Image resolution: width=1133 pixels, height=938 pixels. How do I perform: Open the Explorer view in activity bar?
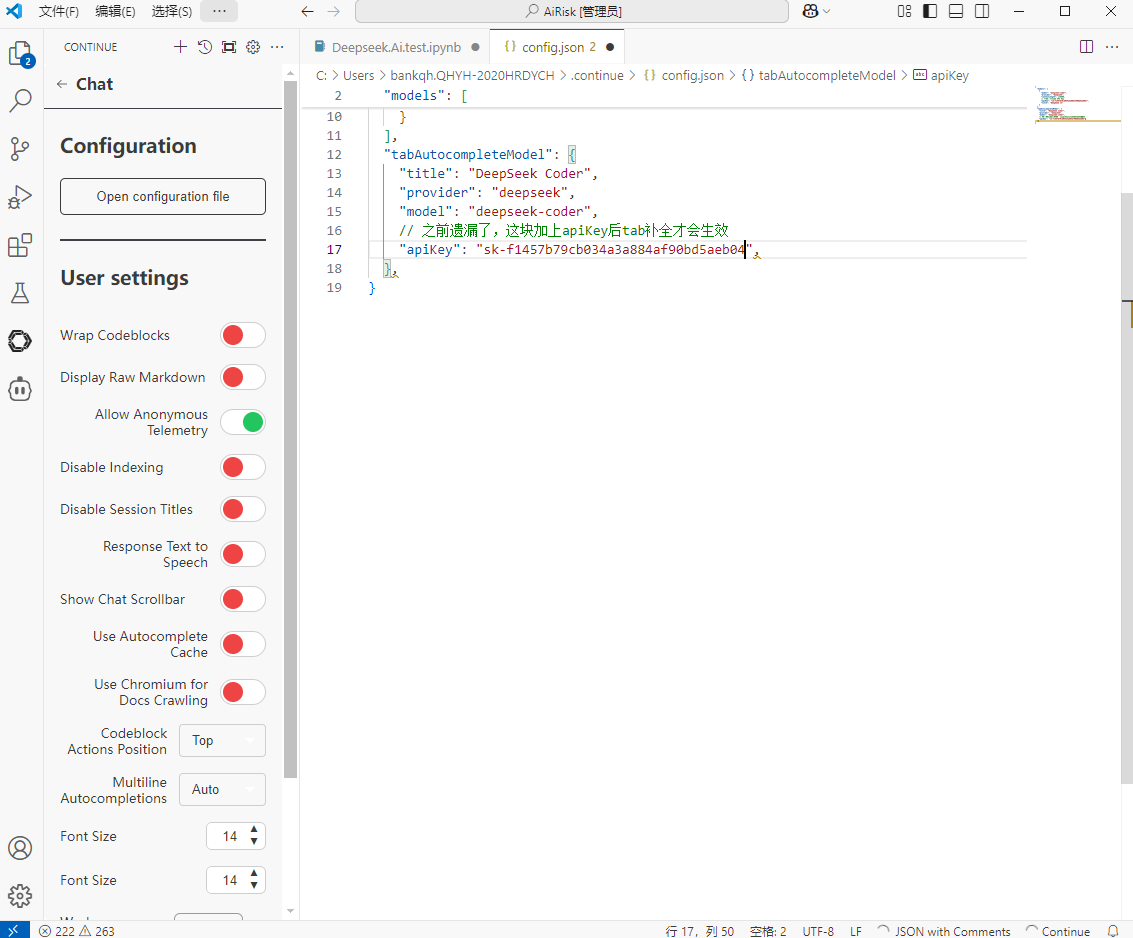click(x=20, y=53)
